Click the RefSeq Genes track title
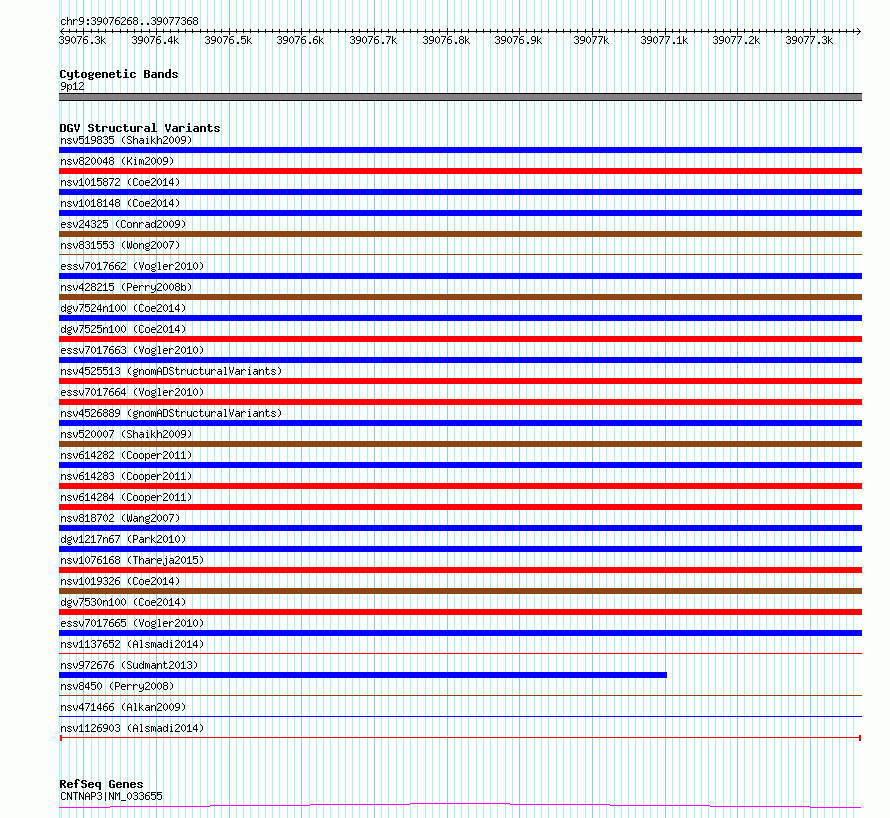 tap(101, 784)
